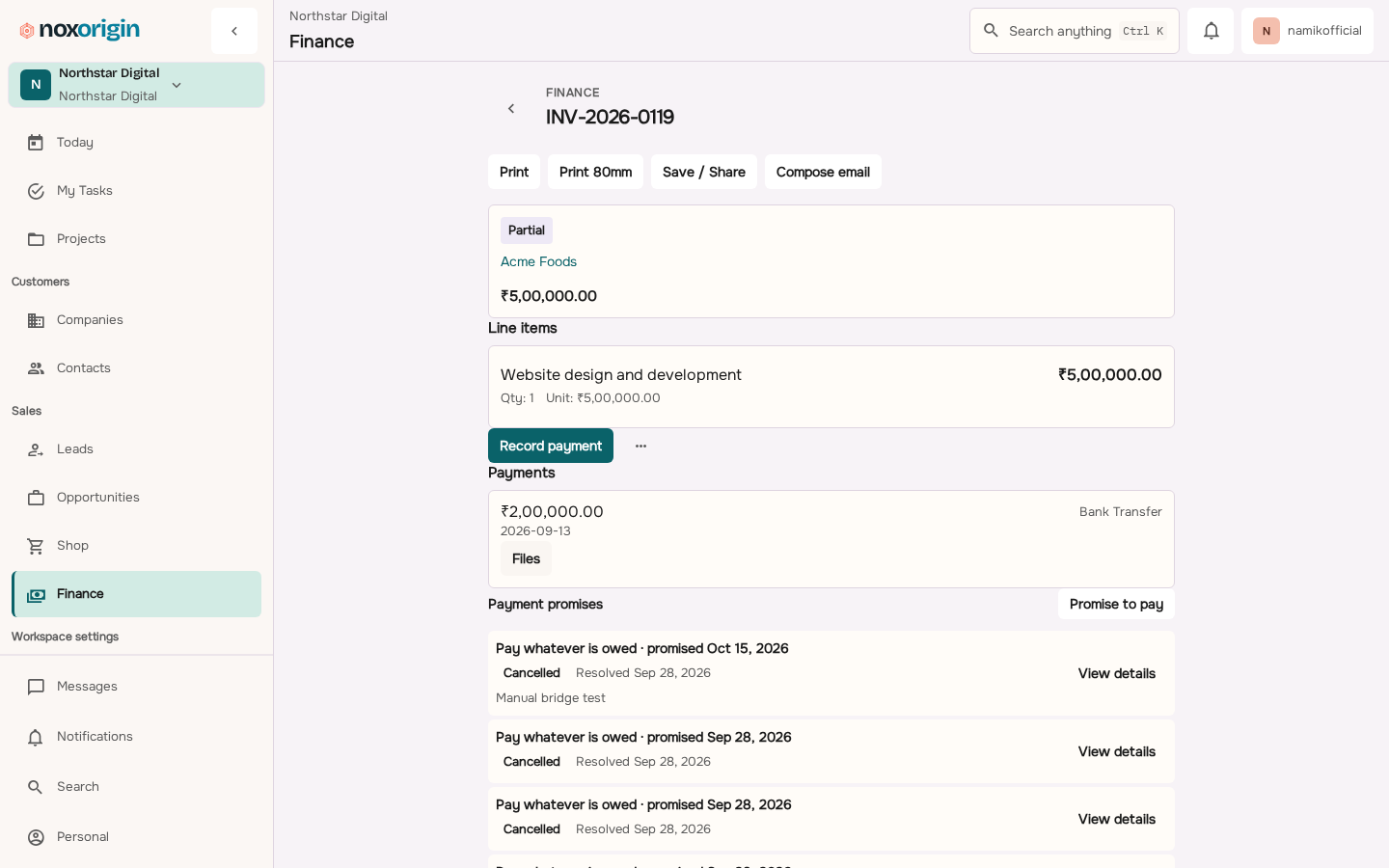This screenshot has height=868, width=1389.
Task: Click the Messages chat icon
Action: (36, 687)
